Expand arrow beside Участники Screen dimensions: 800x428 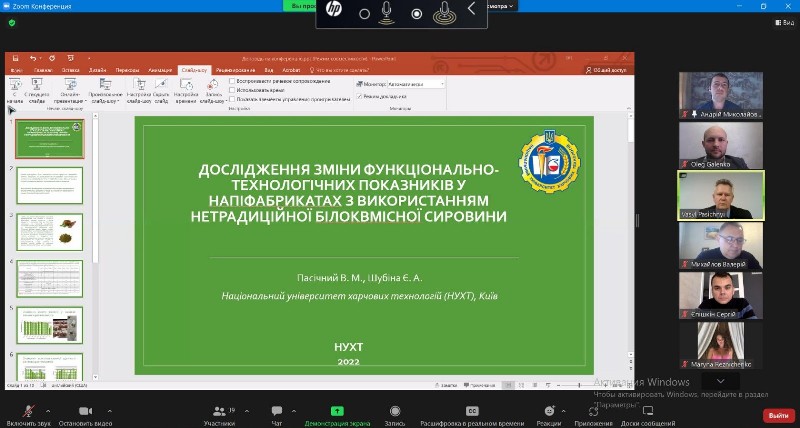coord(247,411)
